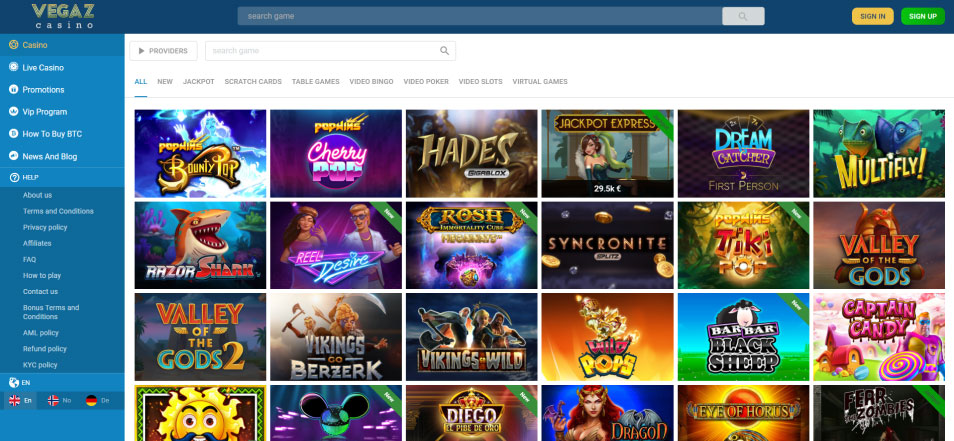Open the Reel Desire game
The height and width of the screenshot is (441, 954).
336,245
